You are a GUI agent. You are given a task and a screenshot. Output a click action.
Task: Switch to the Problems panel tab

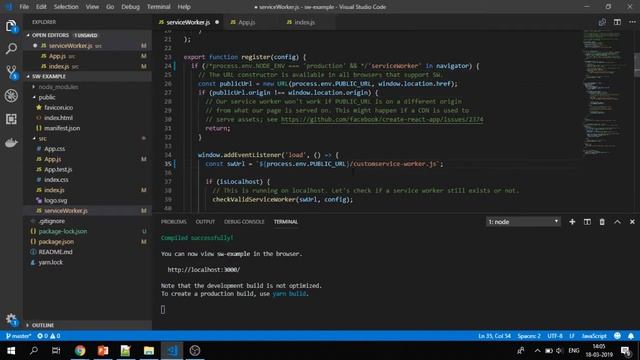(173, 222)
